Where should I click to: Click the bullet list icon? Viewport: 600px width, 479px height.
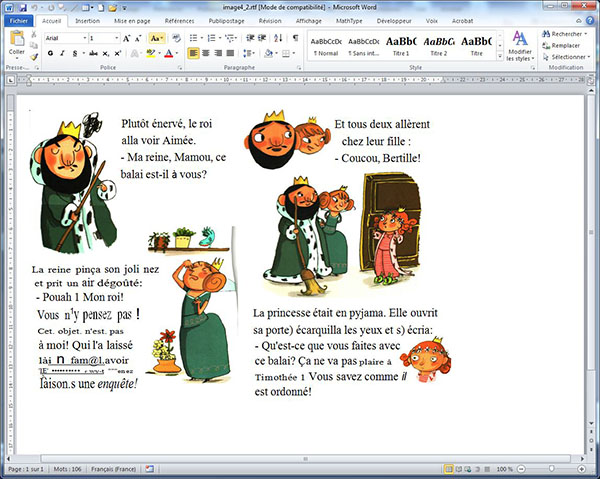pos(192,37)
